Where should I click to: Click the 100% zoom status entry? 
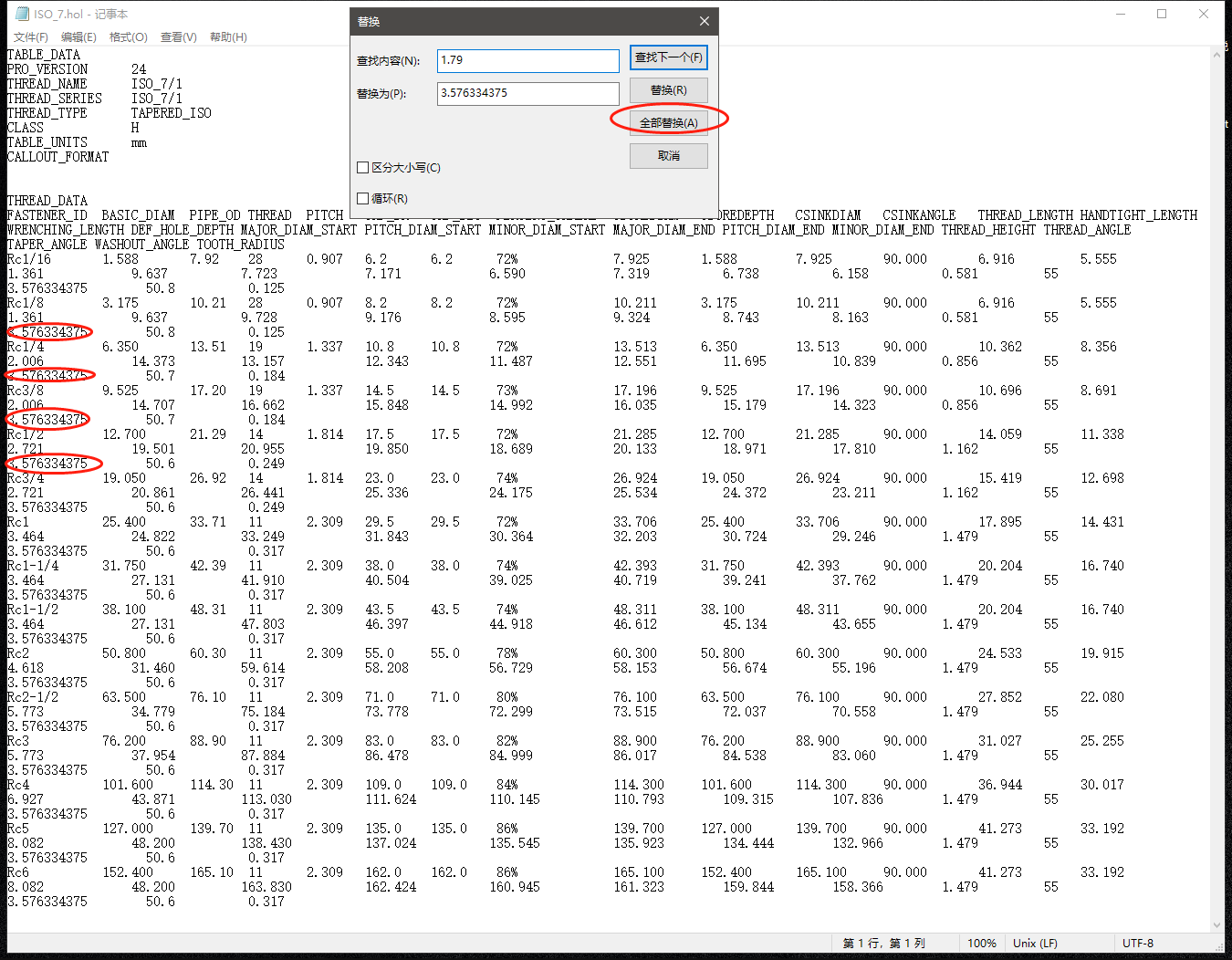[x=982, y=944]
